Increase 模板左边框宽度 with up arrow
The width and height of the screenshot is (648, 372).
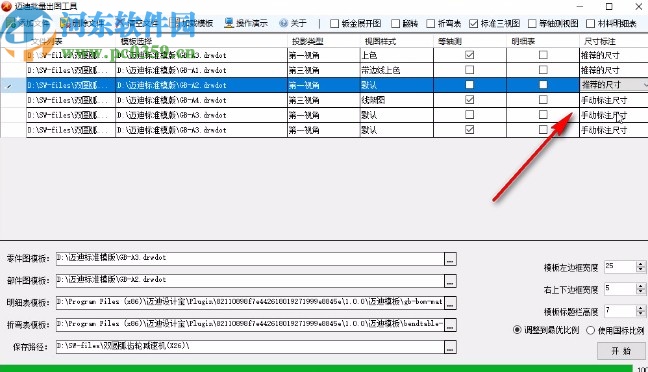point(641,264)
